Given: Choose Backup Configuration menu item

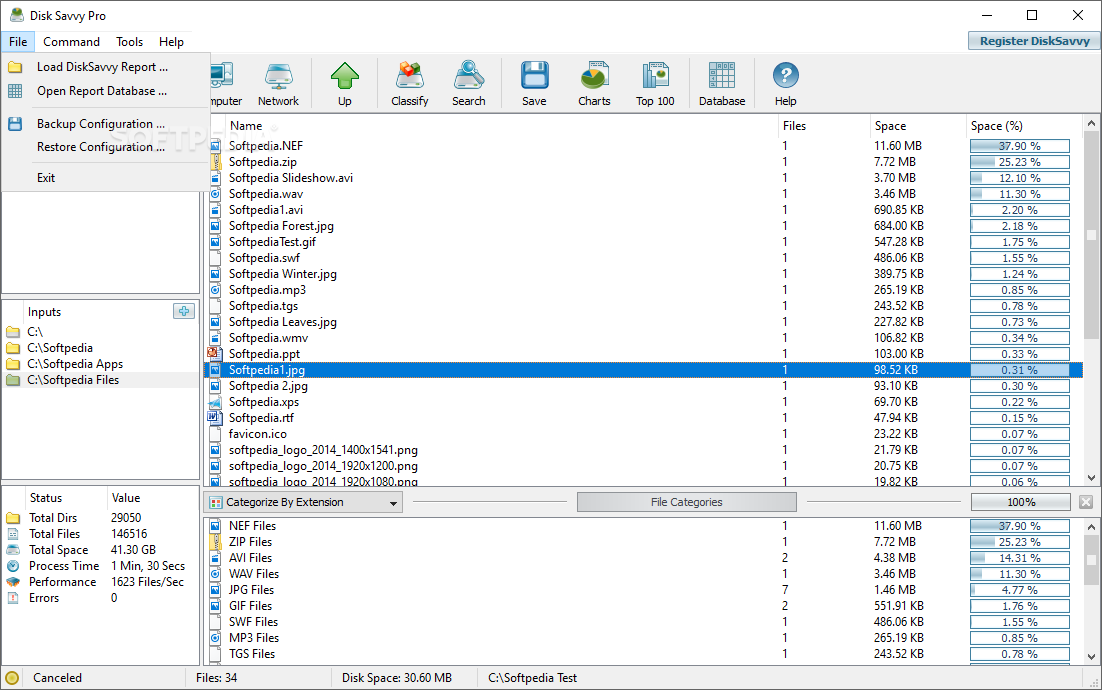Looking at the screenshot, I should pyautogui.click(x=105, y=124).
